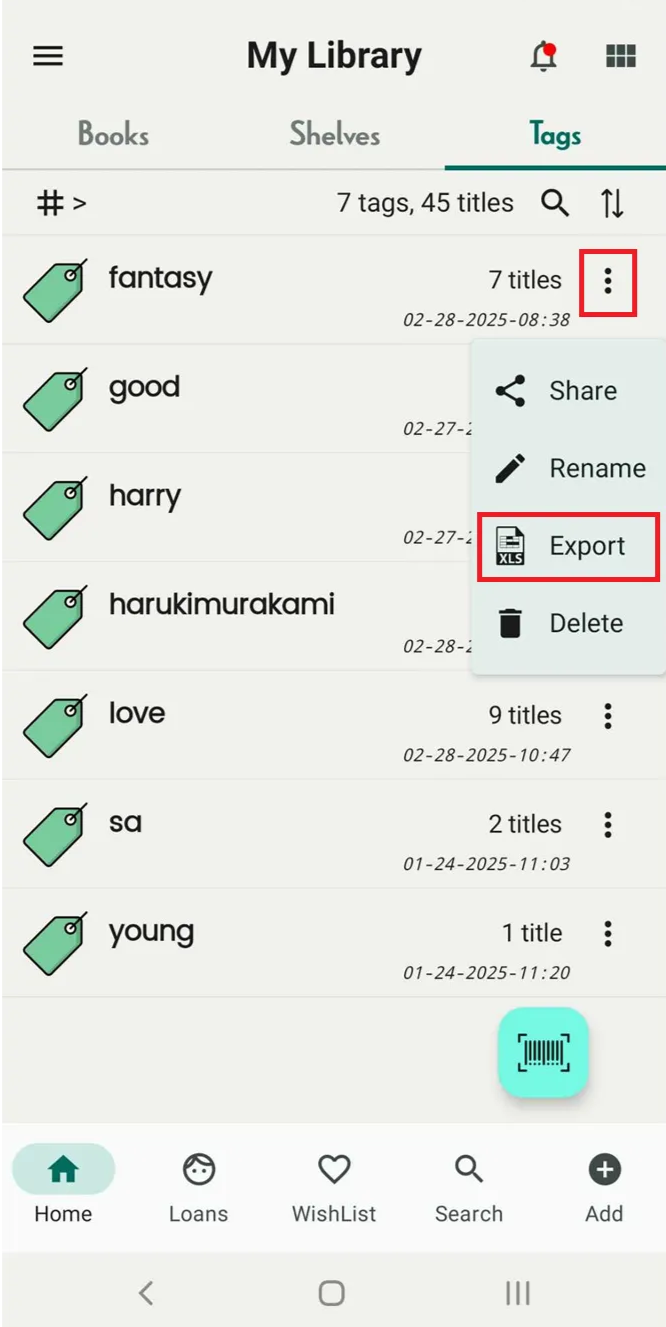Switch to the Books tab
This screenshot has height=1327, width=666.
pos(113,135)
